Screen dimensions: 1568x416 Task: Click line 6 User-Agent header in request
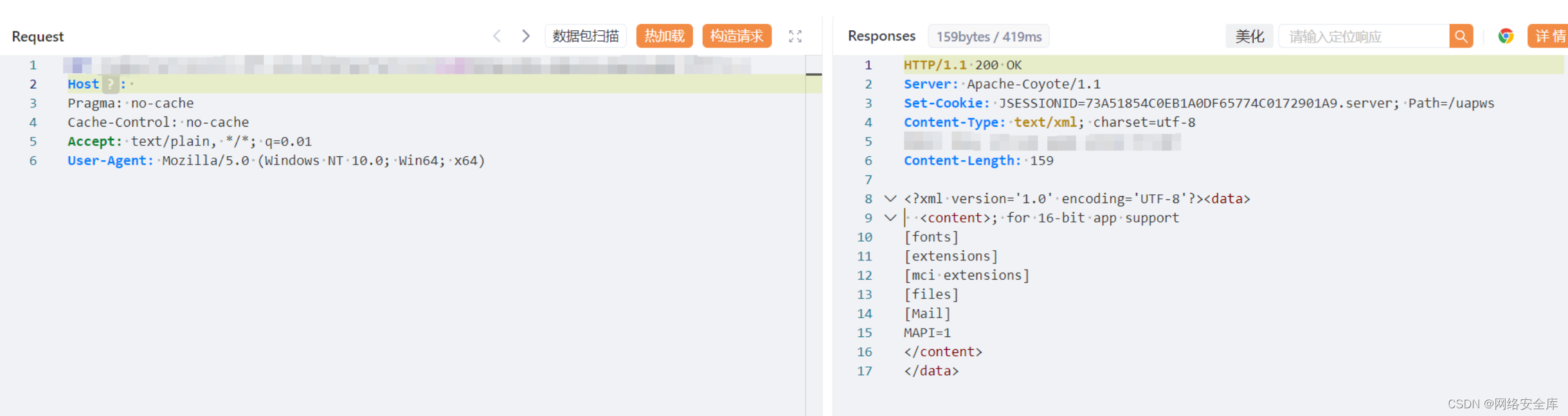click(x=276, y=161)
